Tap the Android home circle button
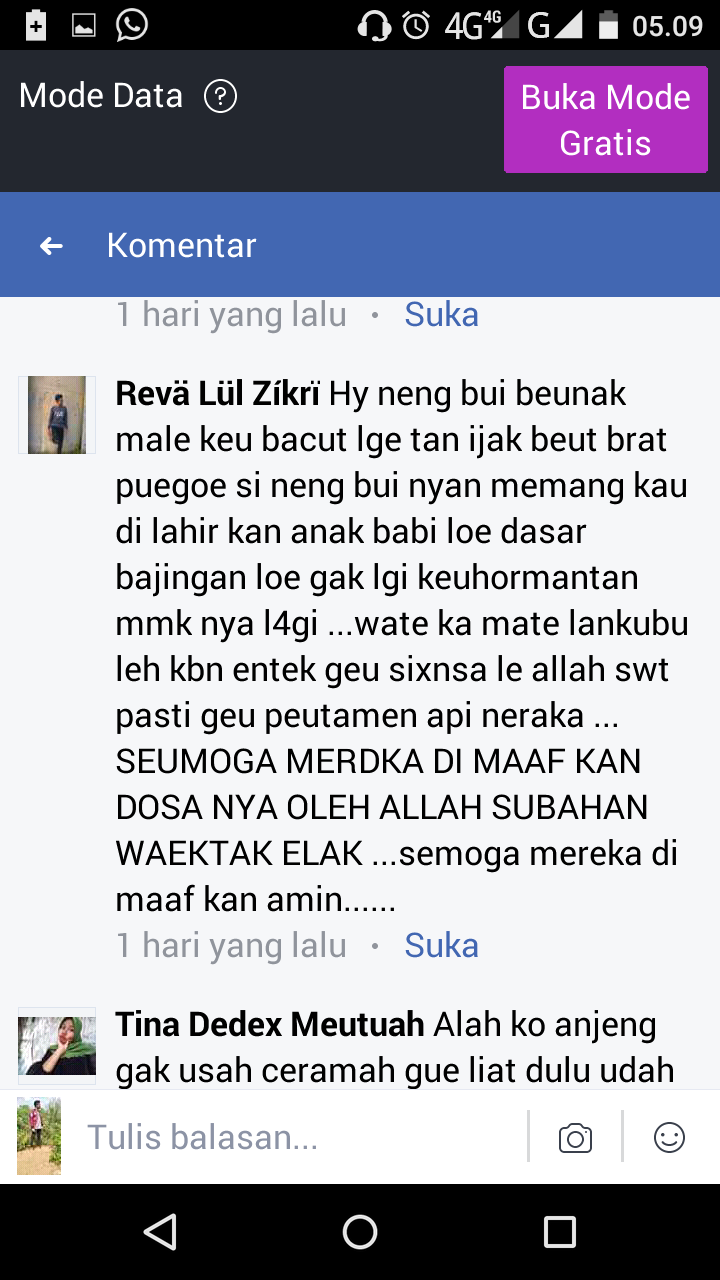 point(360,1232)
